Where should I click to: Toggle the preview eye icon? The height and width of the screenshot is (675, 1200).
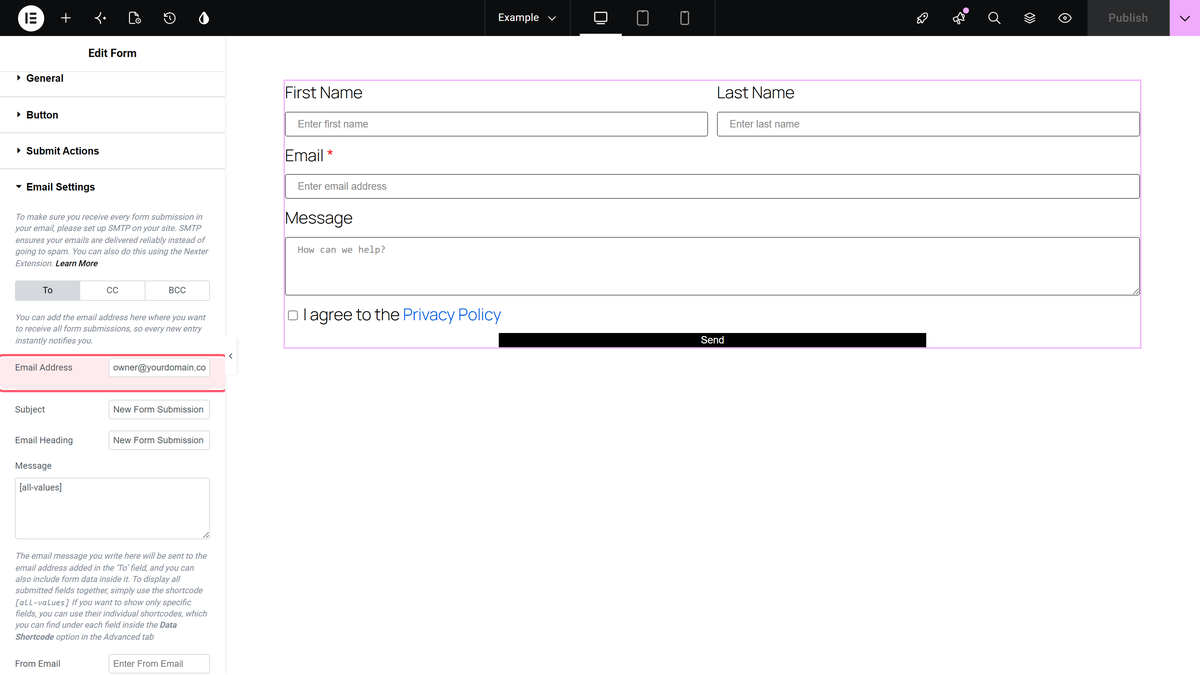pyautogui.click(x=1065, y=18)
